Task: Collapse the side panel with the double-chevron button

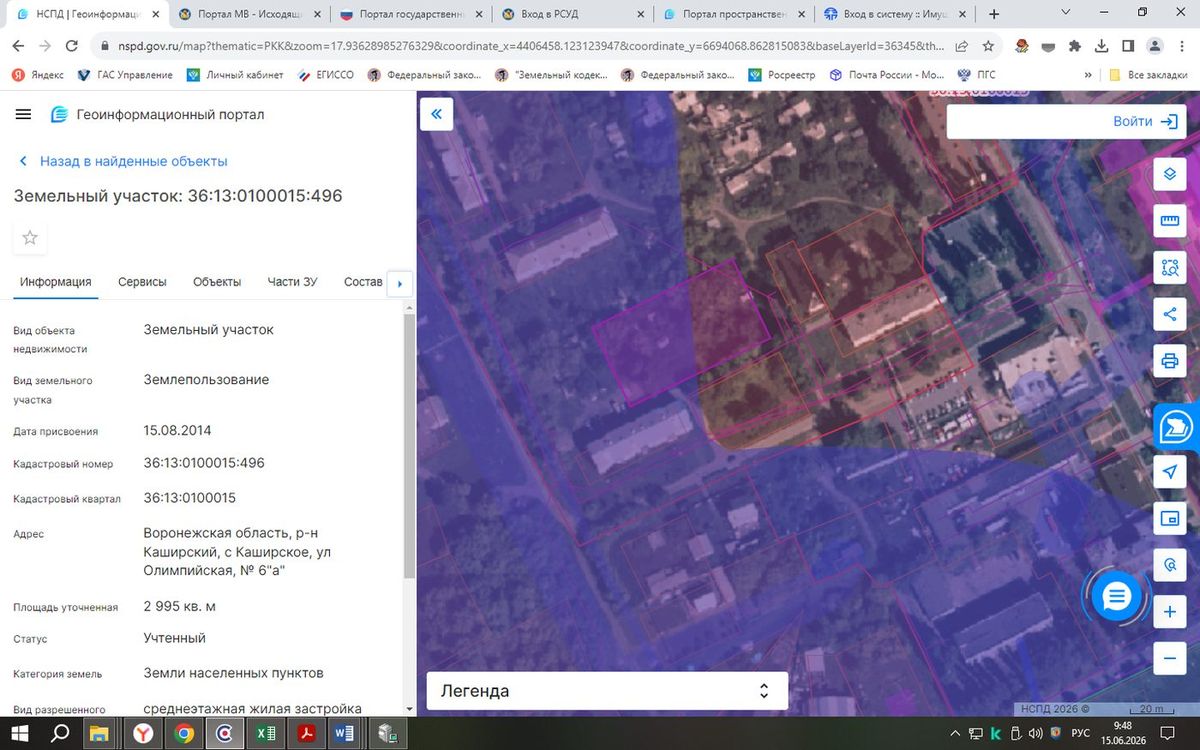Action: (x=436, y=114)
